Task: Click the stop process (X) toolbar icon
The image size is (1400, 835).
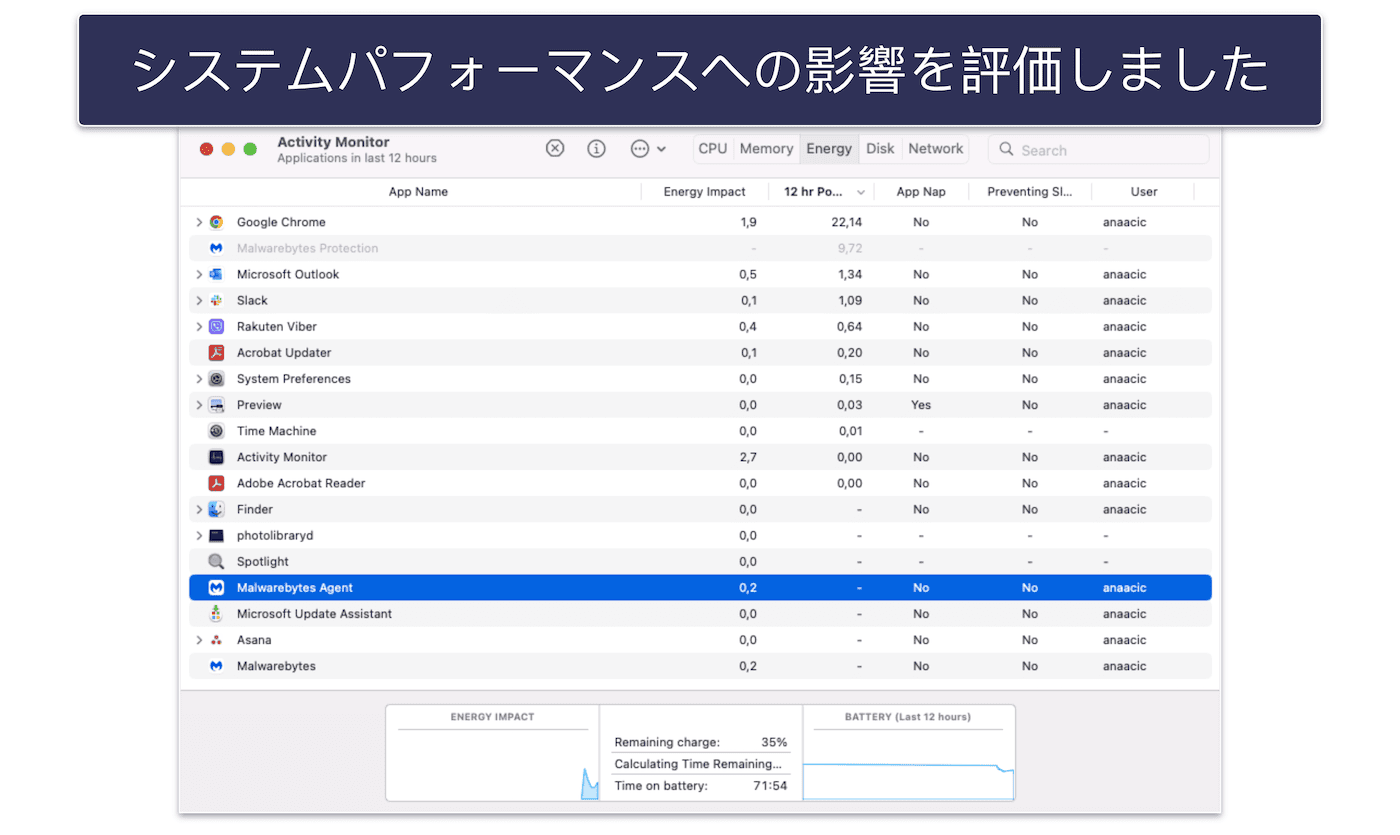Action: click(x=555, y=149)
